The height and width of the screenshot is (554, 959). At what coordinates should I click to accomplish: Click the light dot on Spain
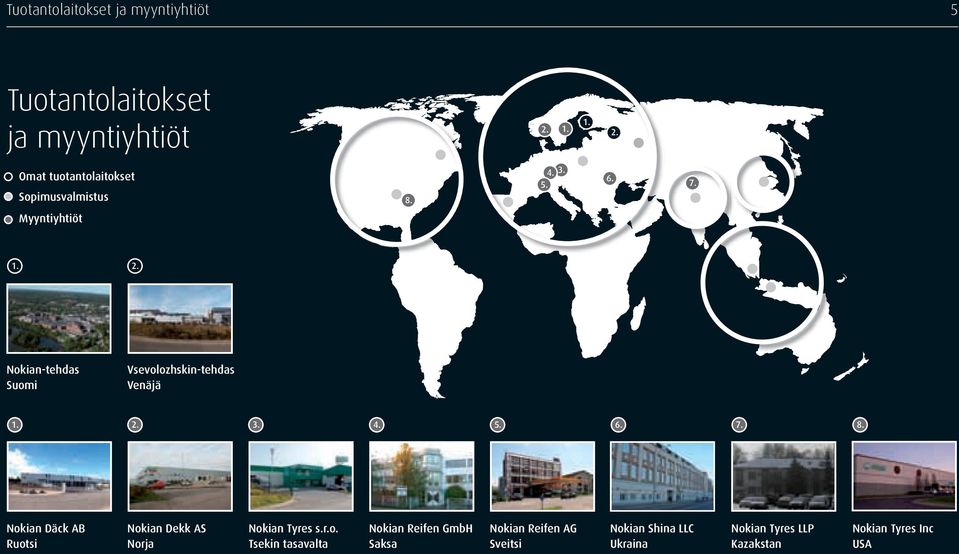pos(508,202)
